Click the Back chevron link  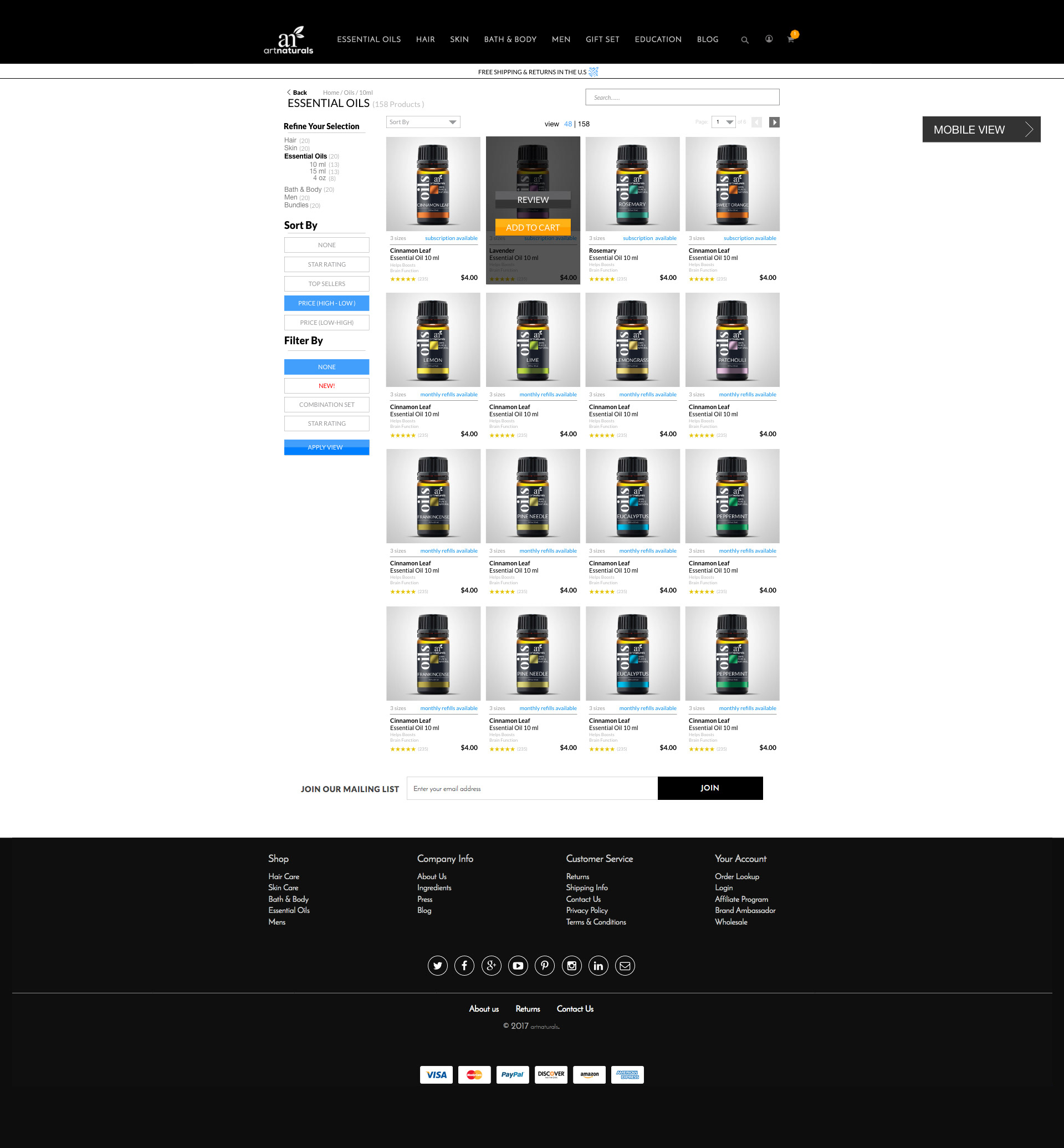[296, 92]
